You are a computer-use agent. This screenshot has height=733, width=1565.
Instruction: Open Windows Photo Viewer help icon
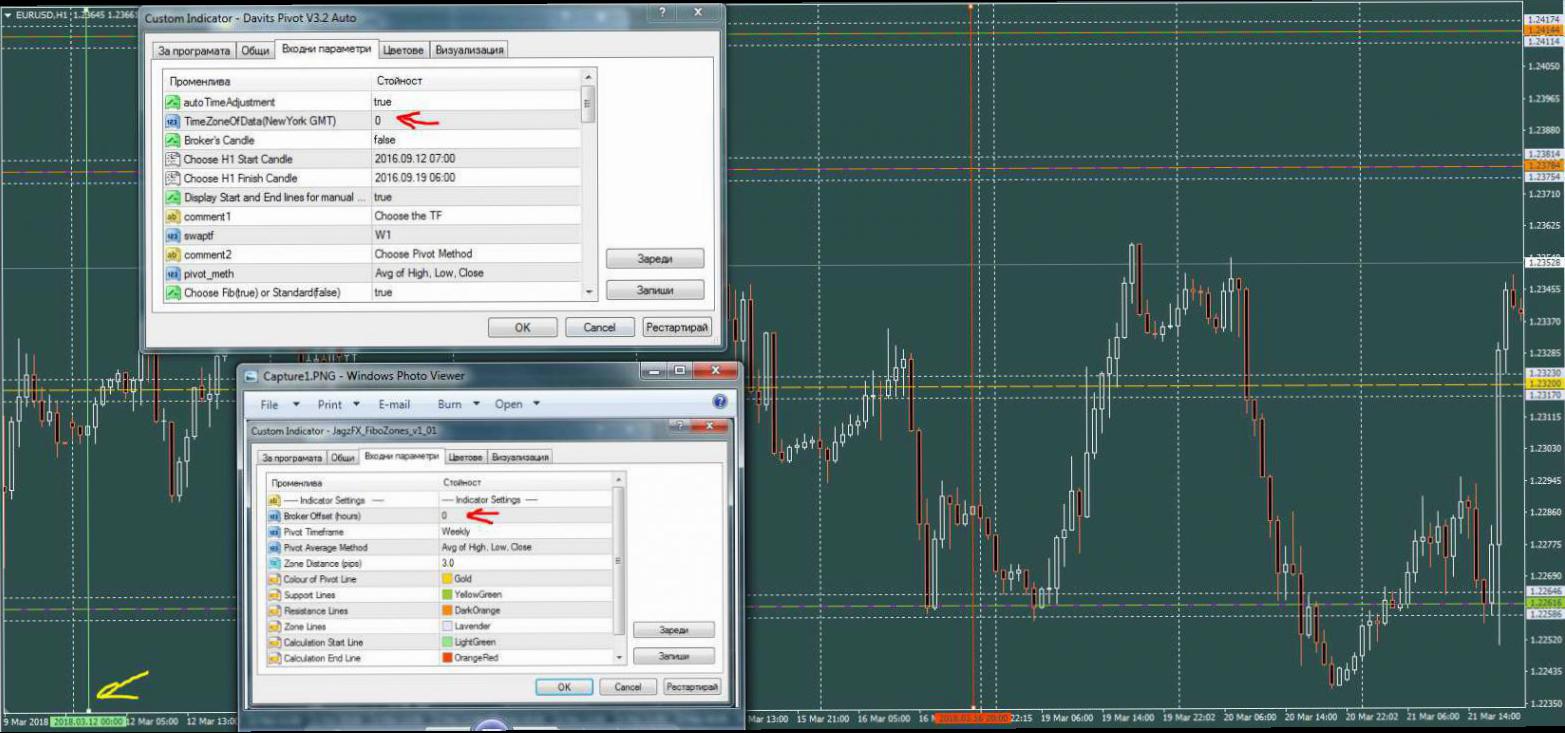tap(719, 402)
